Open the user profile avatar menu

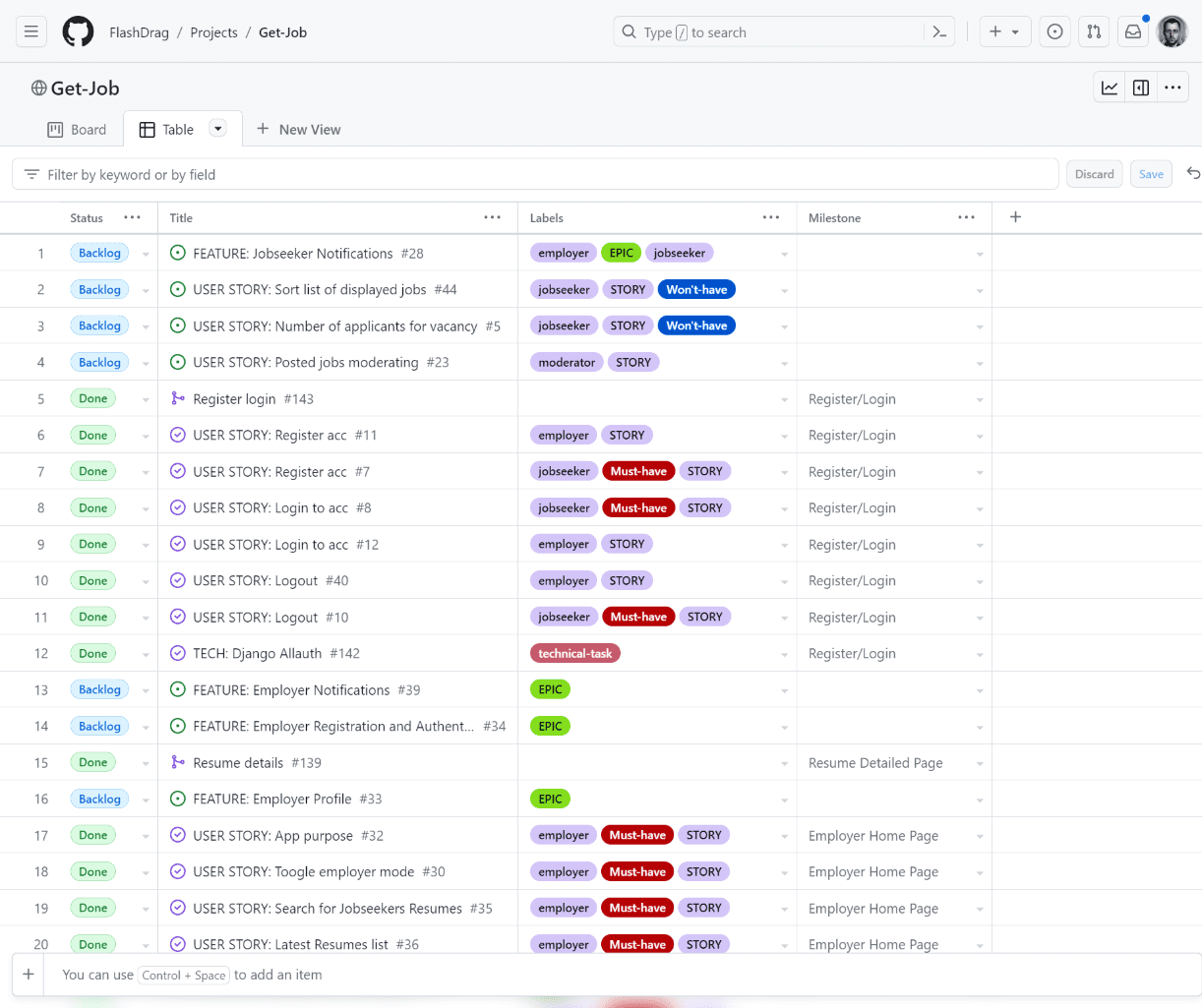1172,31
